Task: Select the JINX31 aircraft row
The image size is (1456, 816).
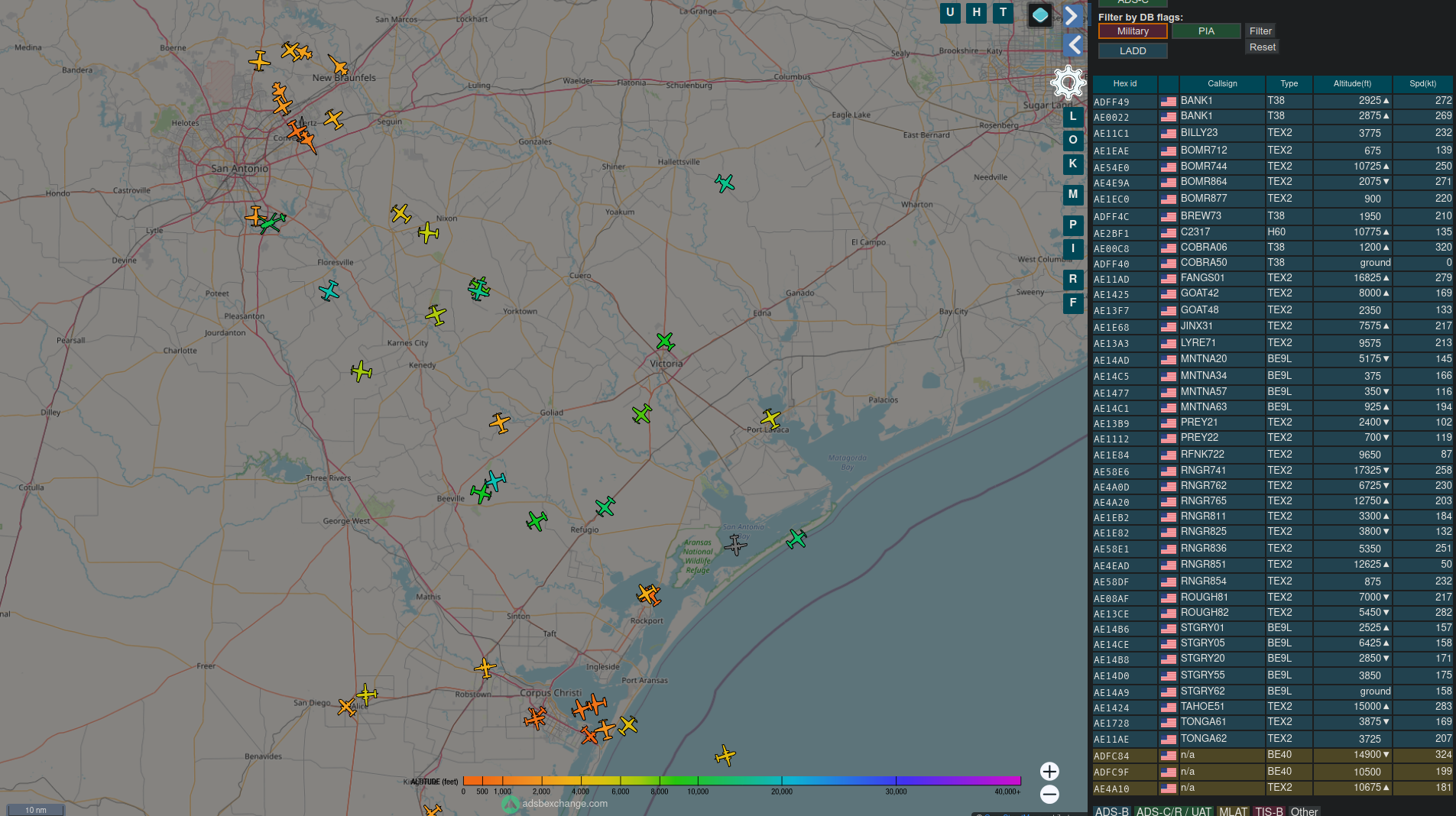Action: (x=1272, y=326)
